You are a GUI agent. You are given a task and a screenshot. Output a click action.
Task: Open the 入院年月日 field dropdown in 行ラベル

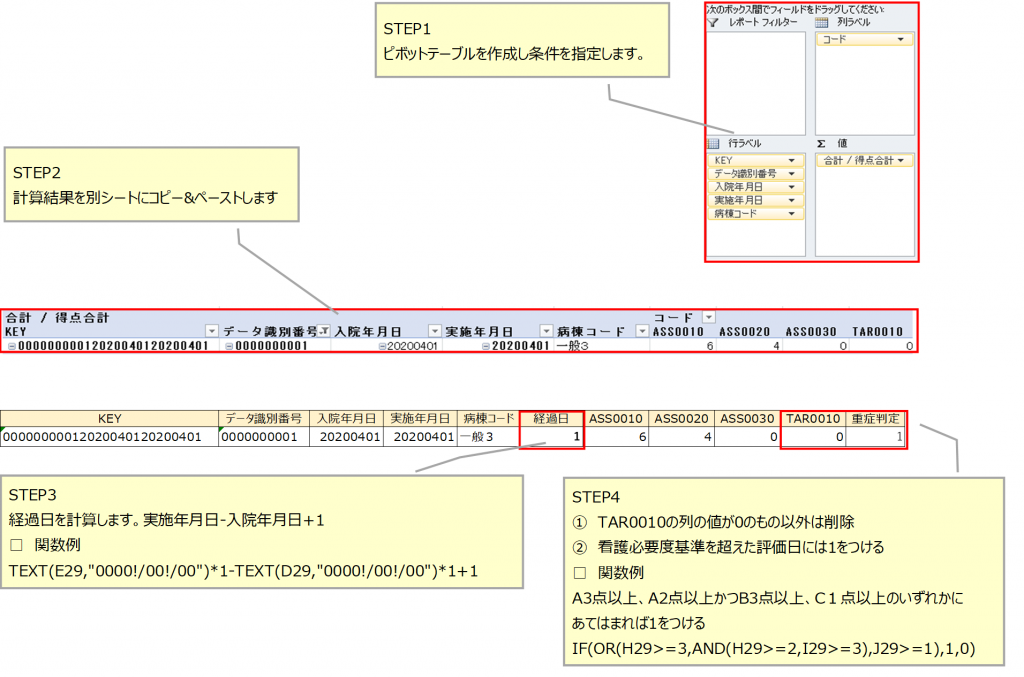(793, 185)
